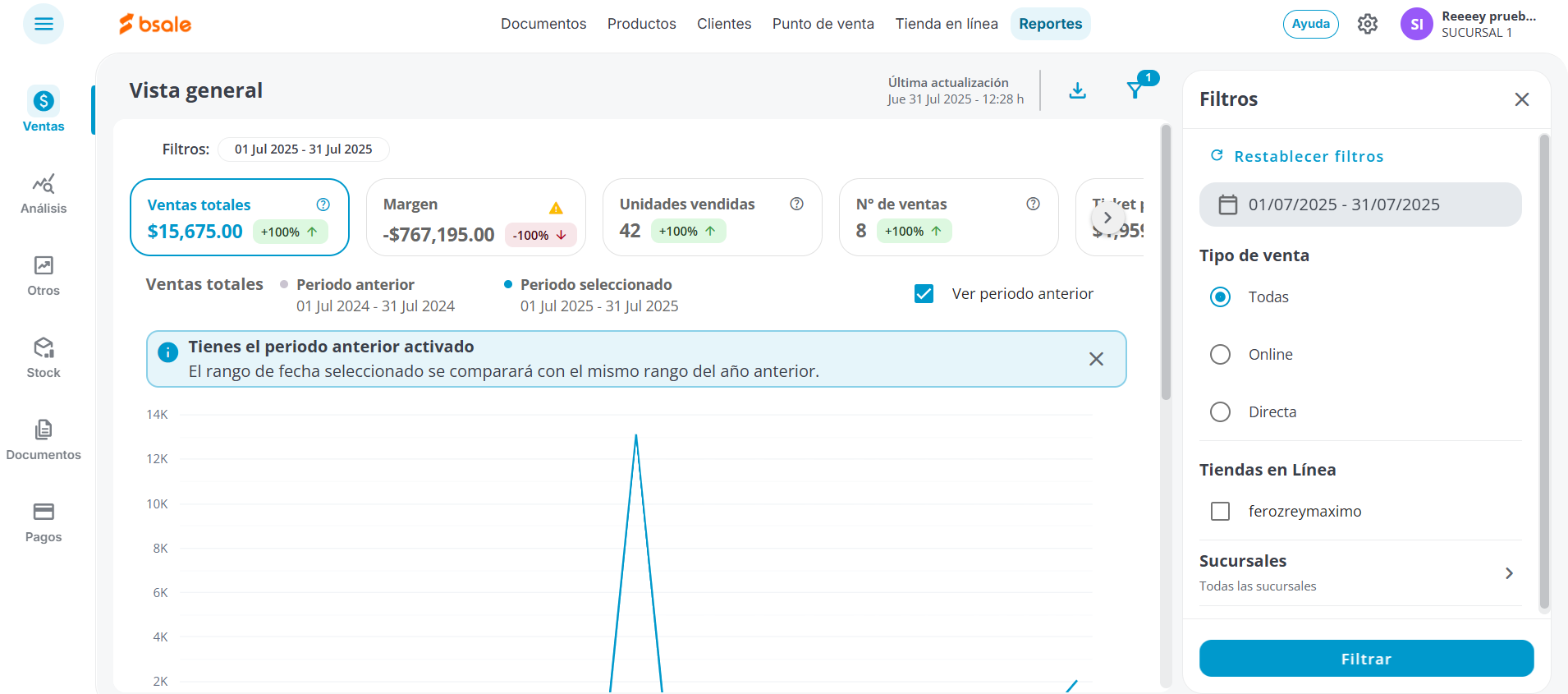Toggle the filter funnel icon

(x=1135, y=90)
